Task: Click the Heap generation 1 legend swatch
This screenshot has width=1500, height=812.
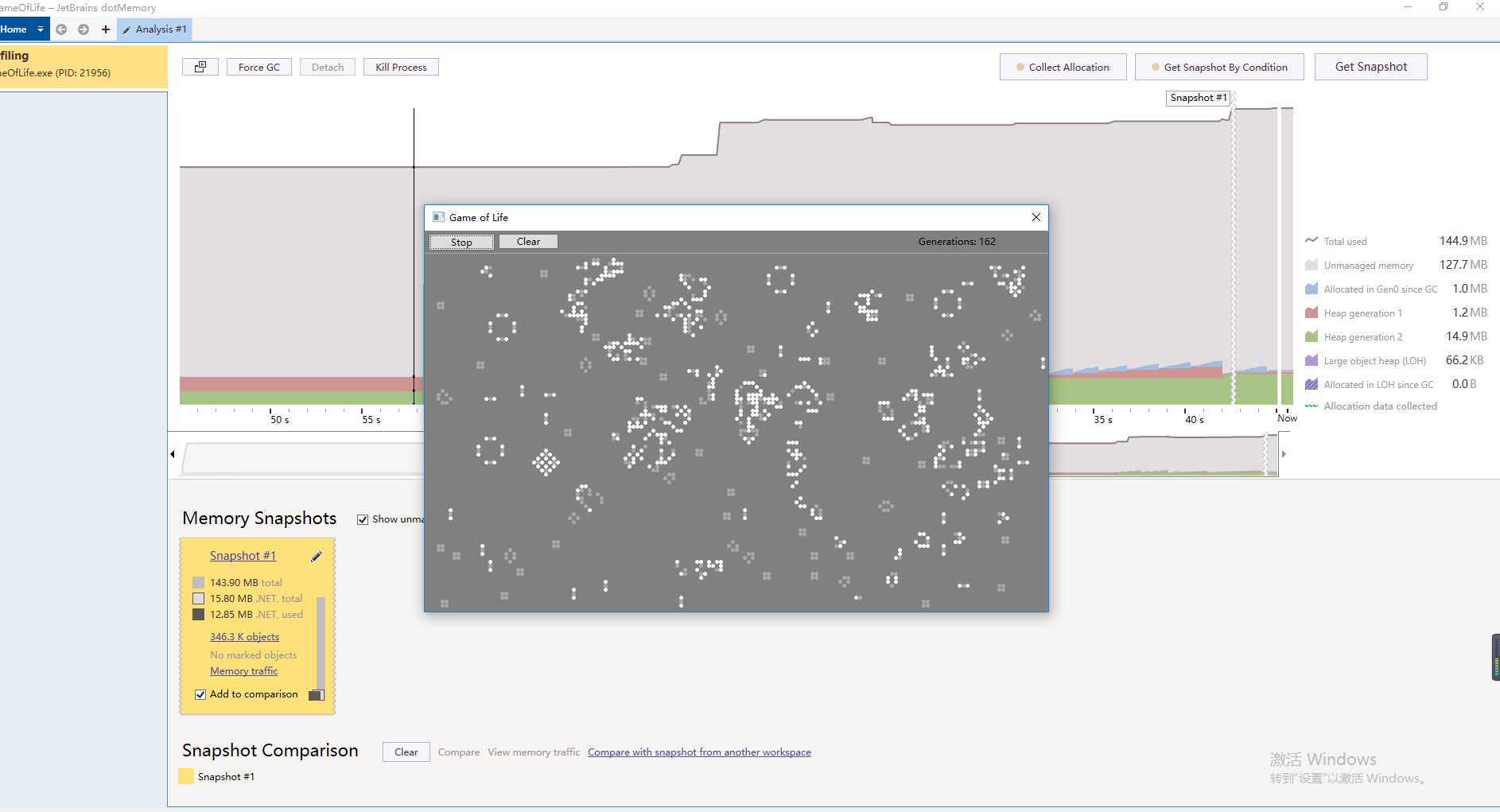Action: pos(1312,313)
